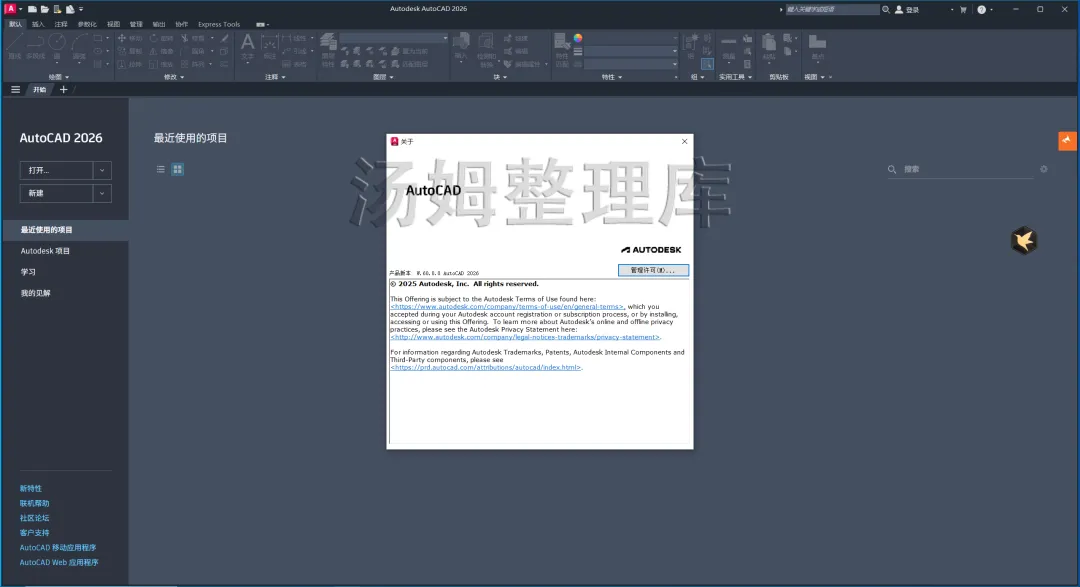Click the Open folder icon in quick access toolbar

(x=44, y=9)
